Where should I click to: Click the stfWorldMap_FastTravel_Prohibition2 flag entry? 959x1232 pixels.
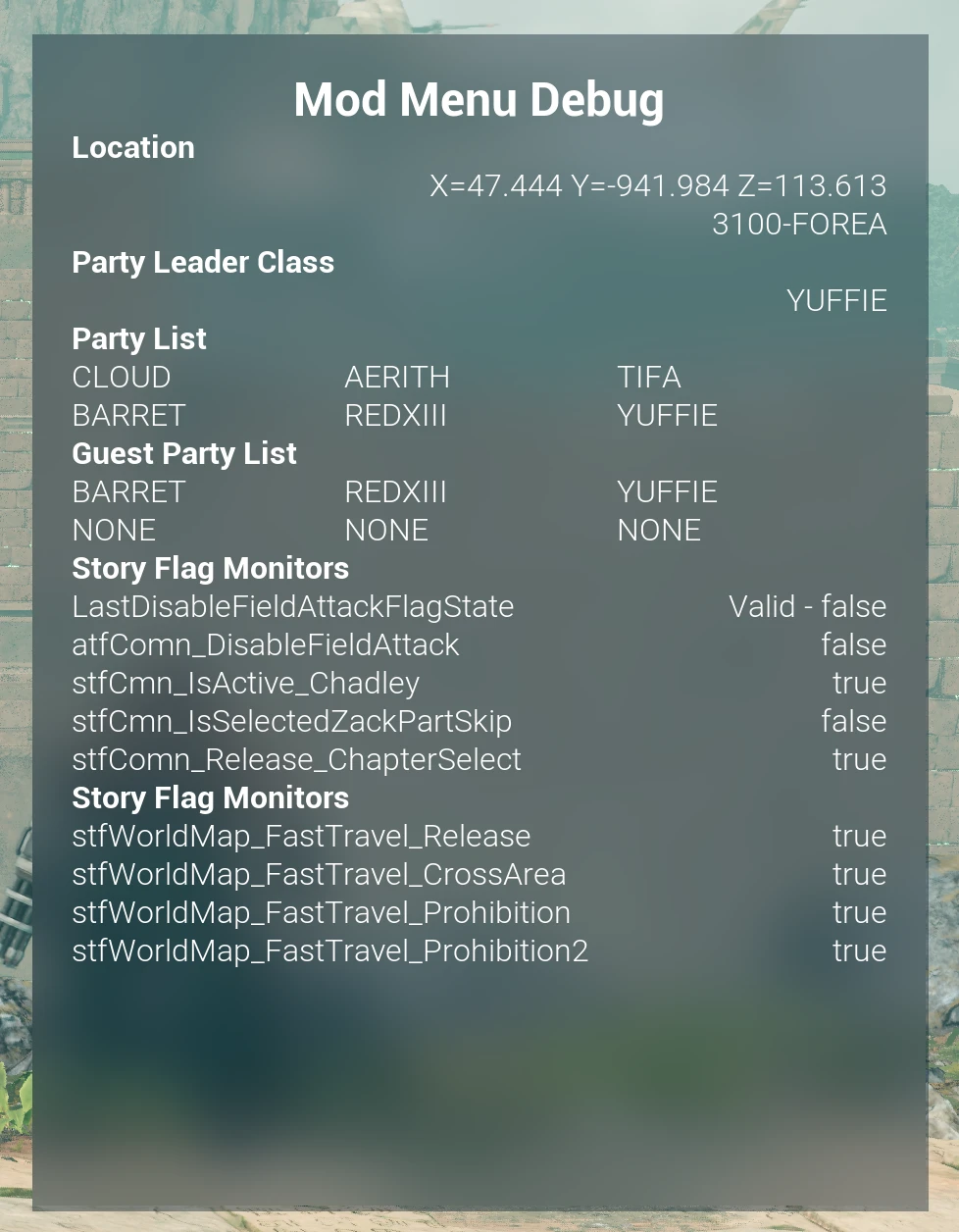(329, 950)
